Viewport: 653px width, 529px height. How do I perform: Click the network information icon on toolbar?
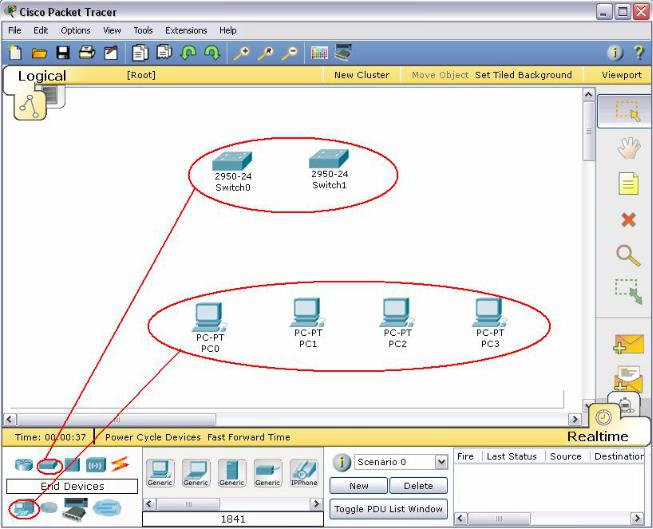(x=615, y=52)
